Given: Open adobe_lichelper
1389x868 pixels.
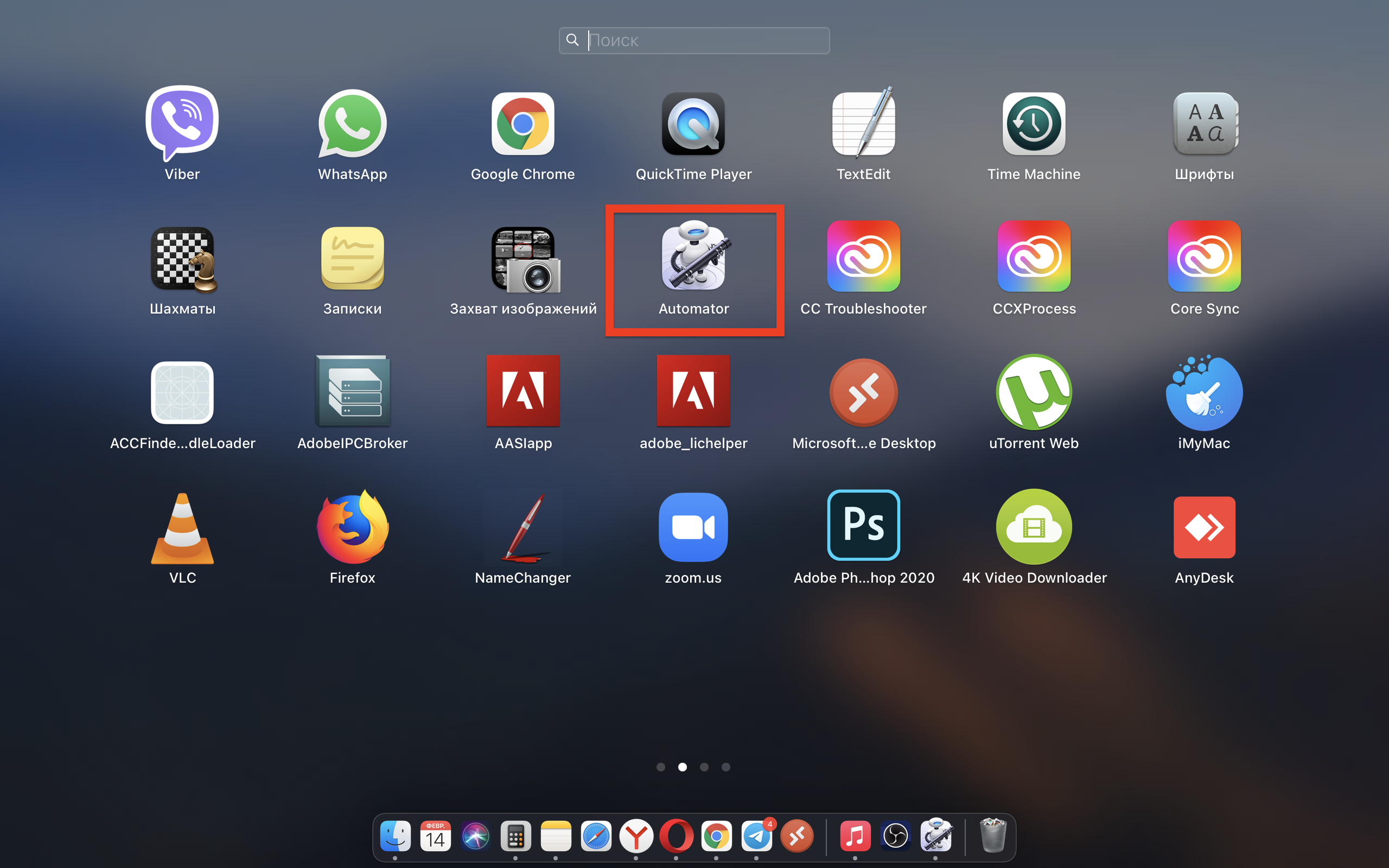Looking at the screenshot, I should (693, 391).
